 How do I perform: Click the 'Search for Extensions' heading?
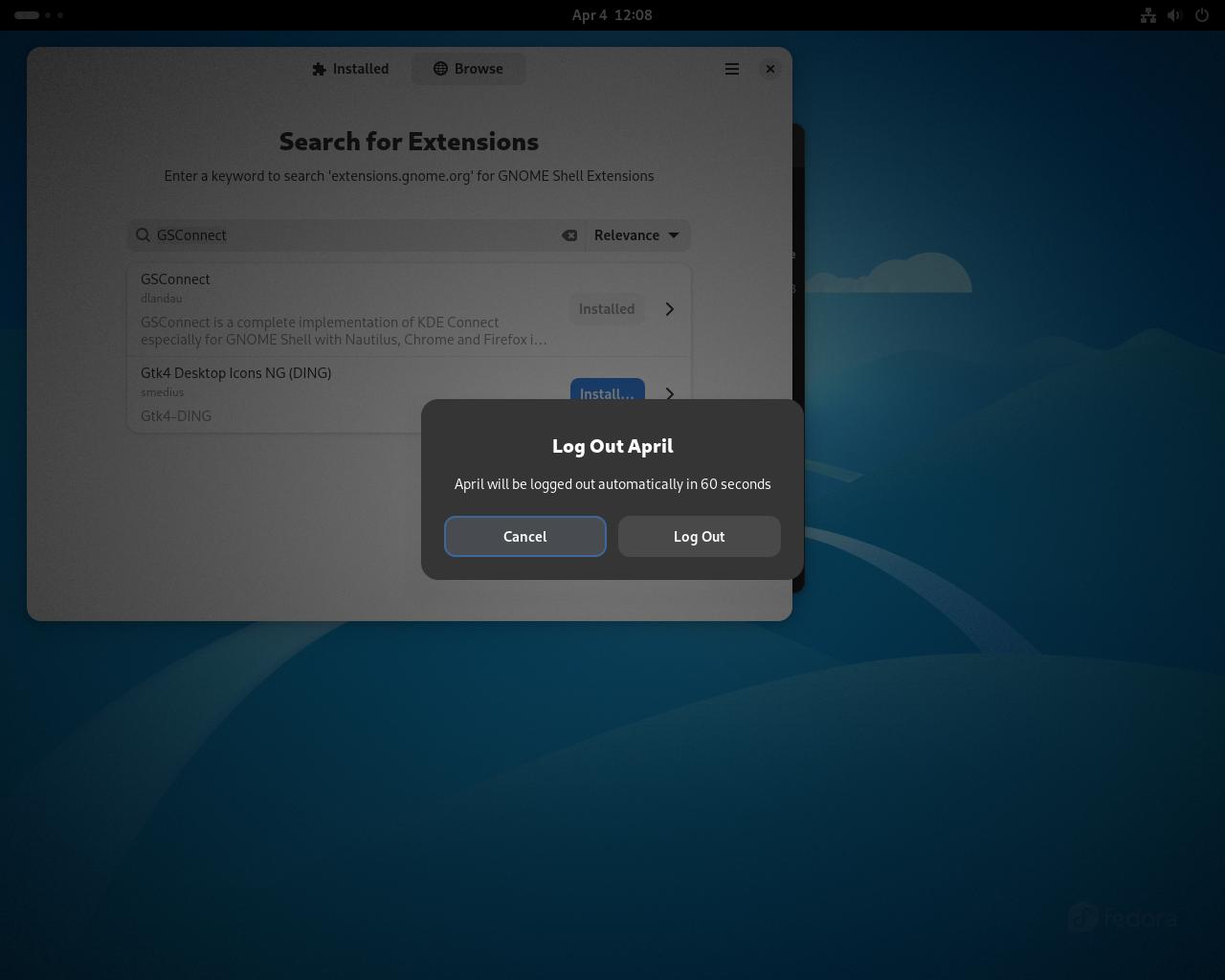(409, 142)
